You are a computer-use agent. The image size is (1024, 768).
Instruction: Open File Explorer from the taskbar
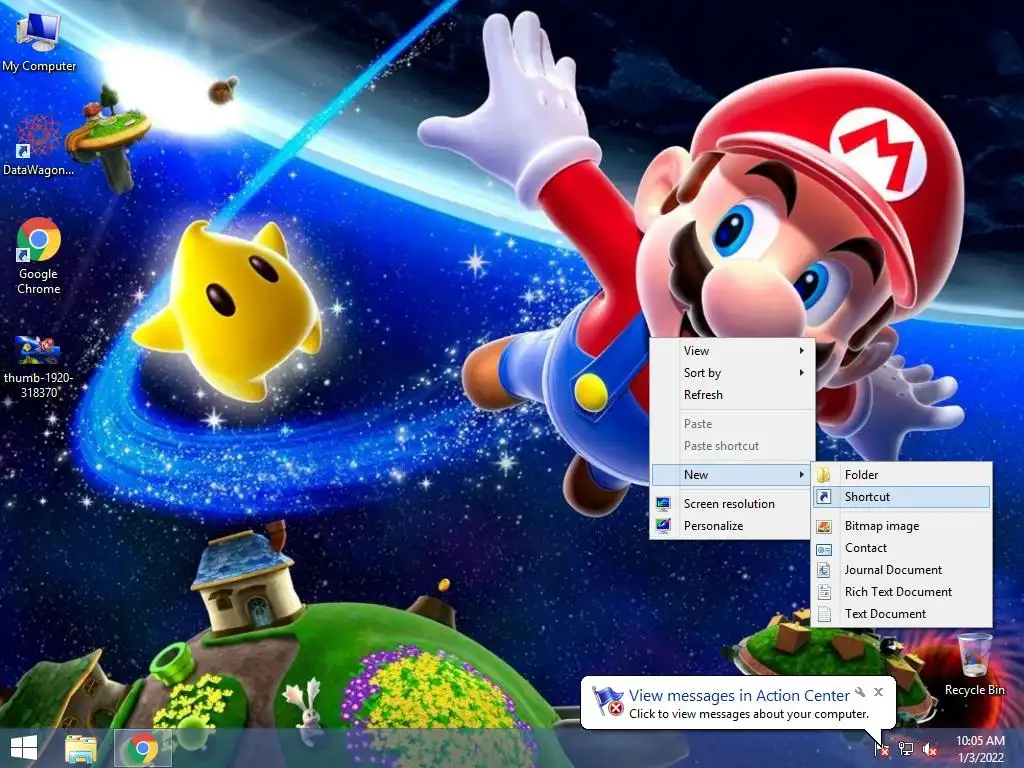pyautogui.click(x=81, y=748)
